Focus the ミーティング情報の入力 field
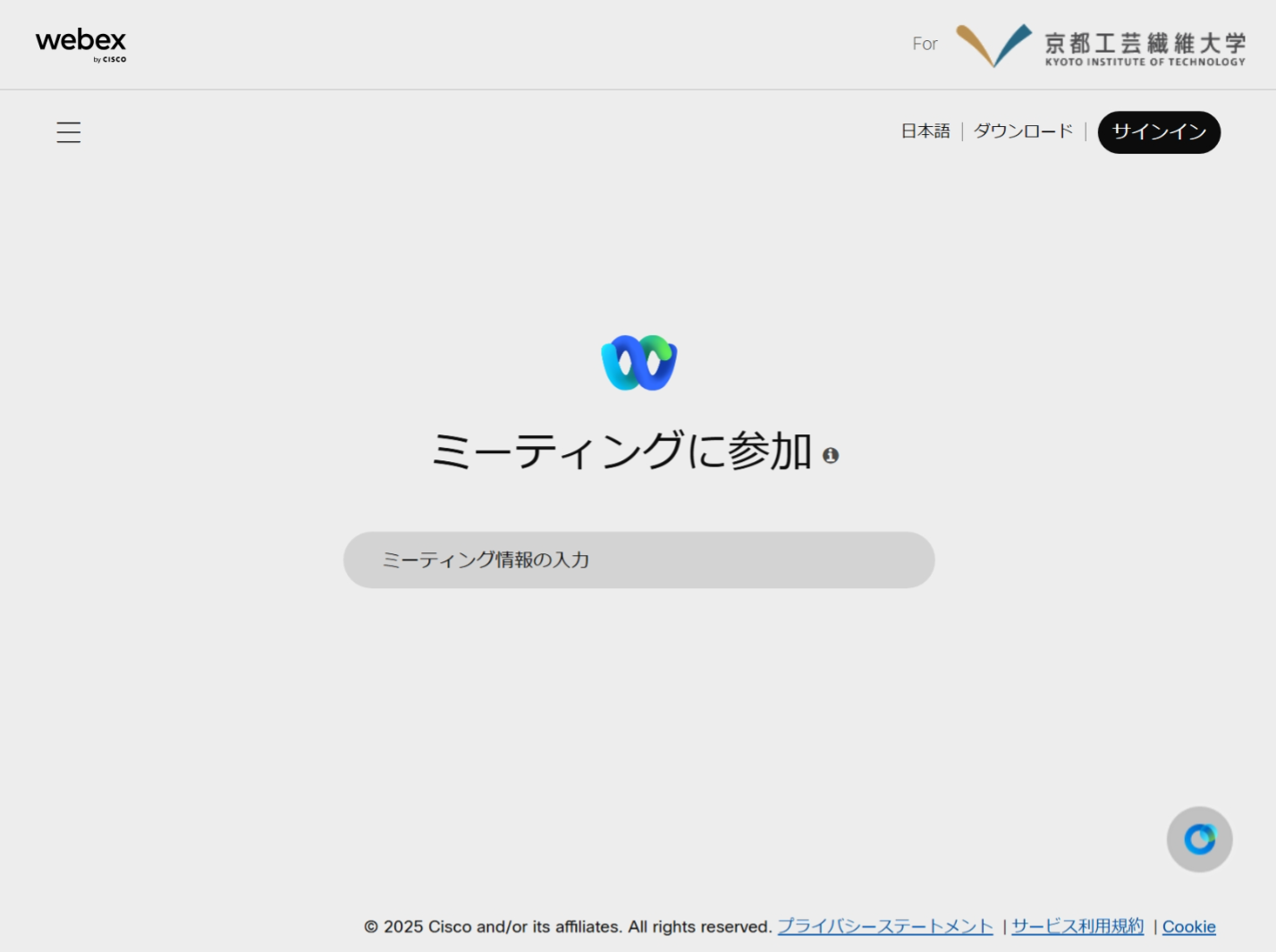Image resolution: width=1276 pixels, height=952 pixels. (639, 560)
